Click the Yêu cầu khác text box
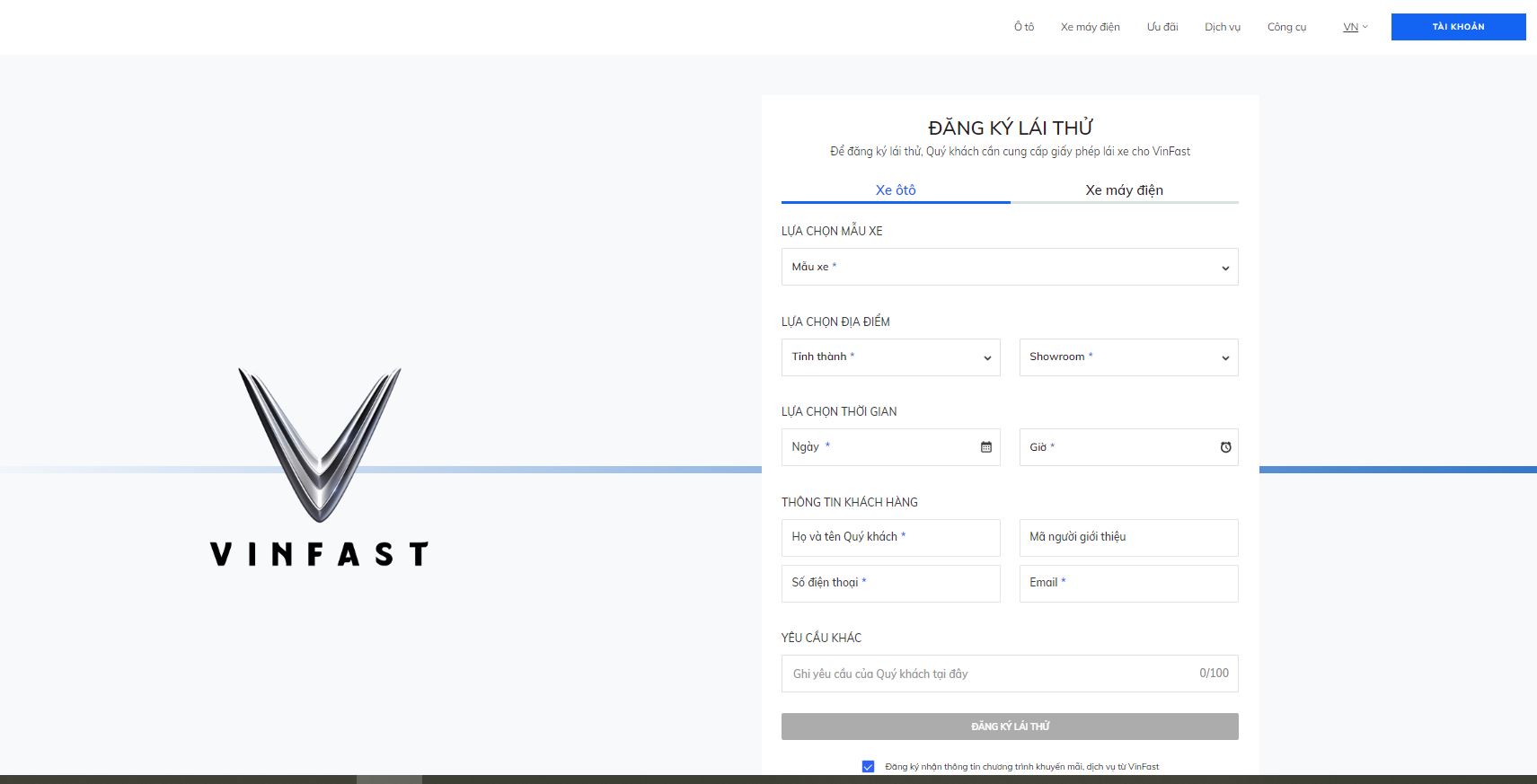The image size is (1537, 784). point(1010,674)
